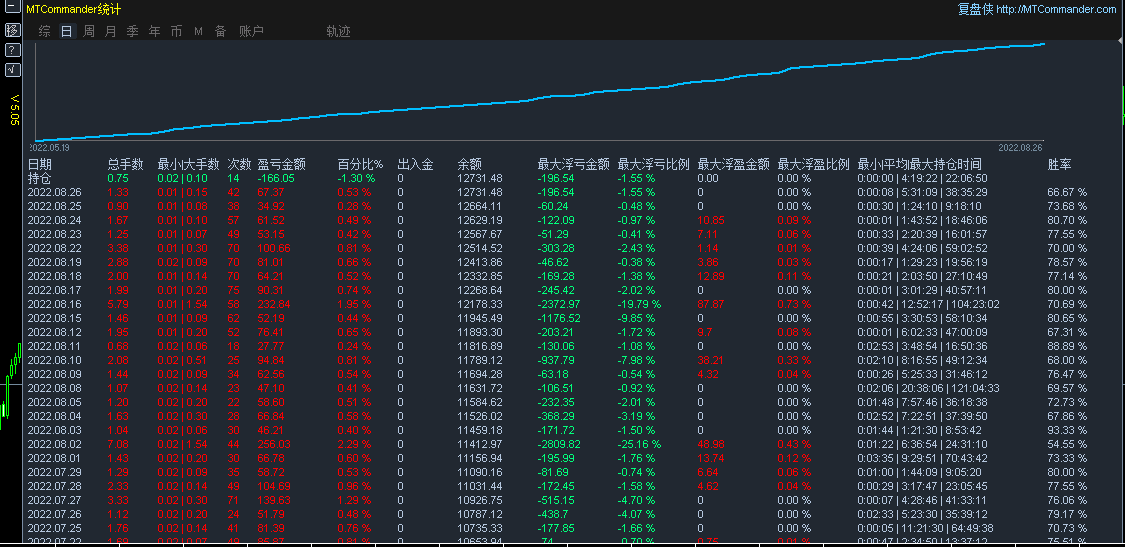Viewport: 1125px width, 547px height.
Task: Open the 轨迹 track tab
Action: tap(339, 31)
